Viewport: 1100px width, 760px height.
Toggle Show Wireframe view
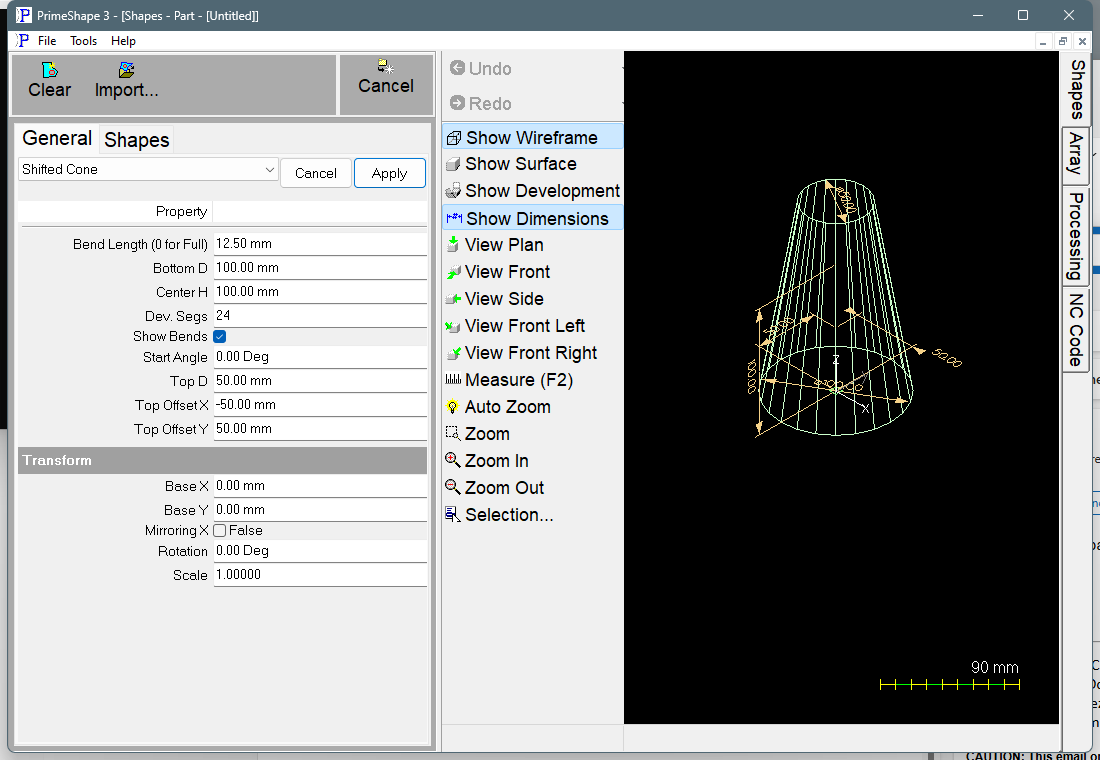click(532, 137)
